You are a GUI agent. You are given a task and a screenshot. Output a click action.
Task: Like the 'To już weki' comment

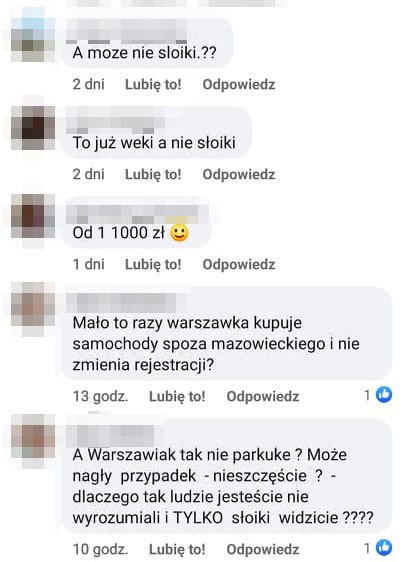(x=153, y=175)
